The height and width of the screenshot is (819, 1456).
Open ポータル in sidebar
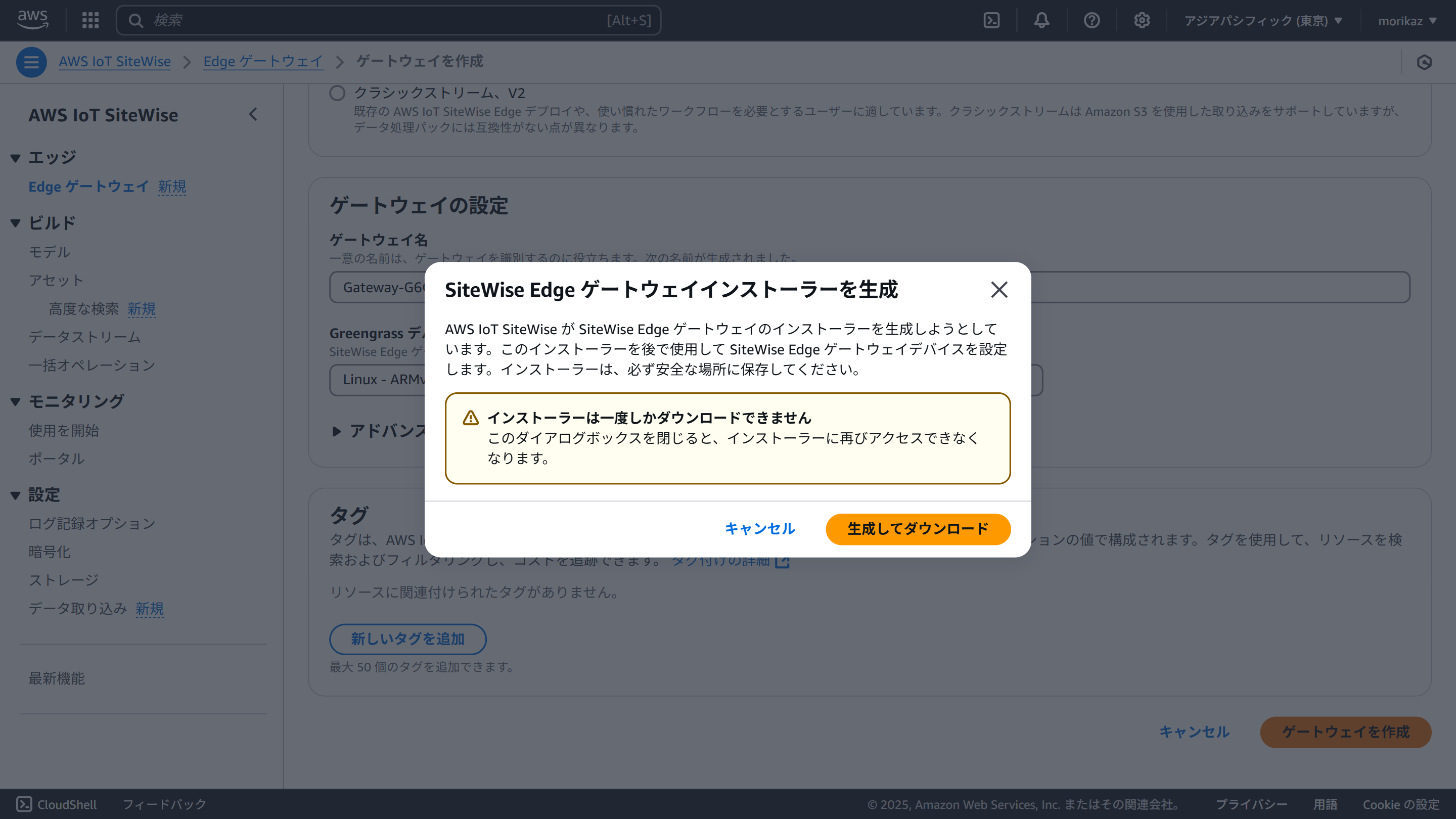[x=57, y=459]
